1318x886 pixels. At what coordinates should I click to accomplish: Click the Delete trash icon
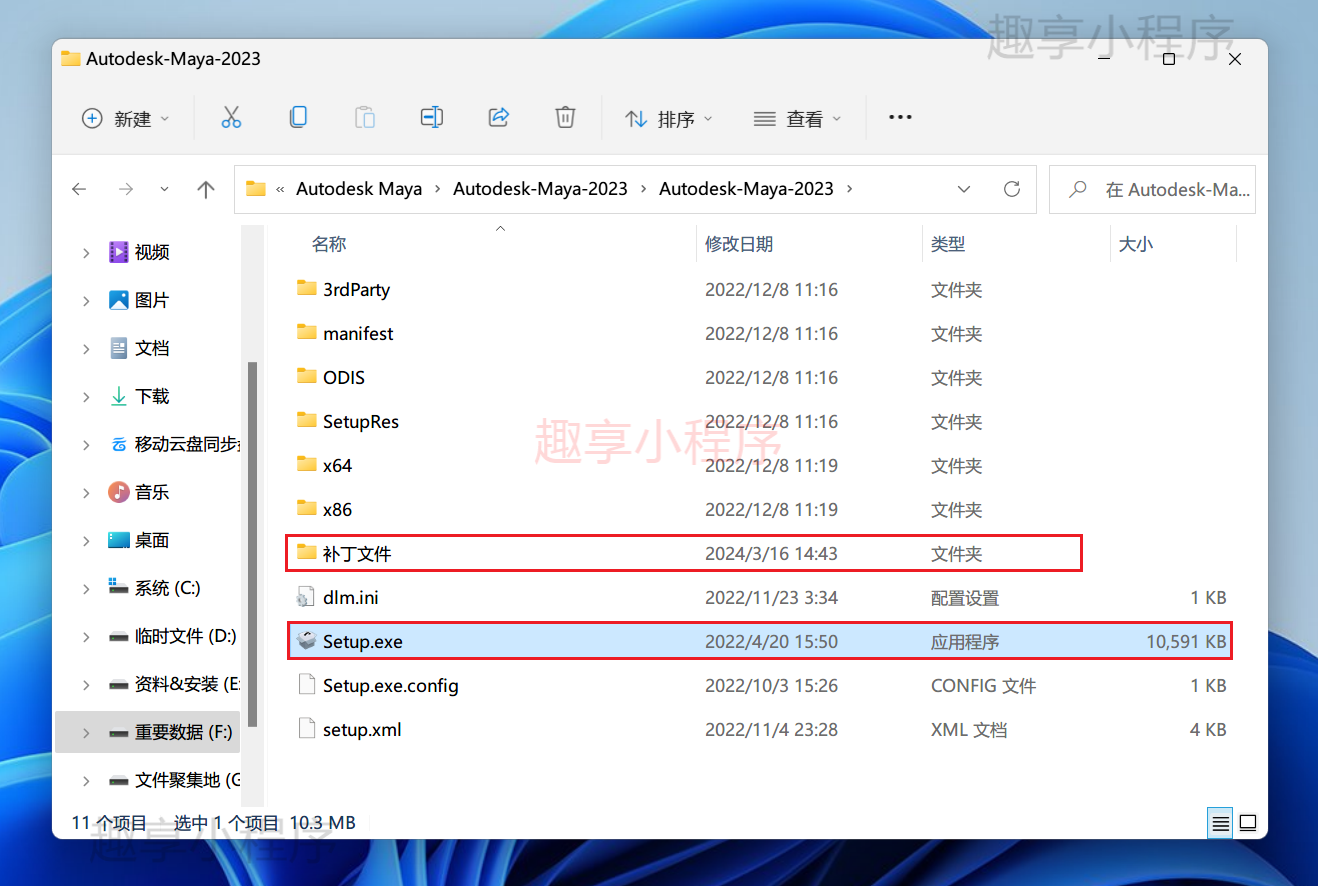[565, 118]
